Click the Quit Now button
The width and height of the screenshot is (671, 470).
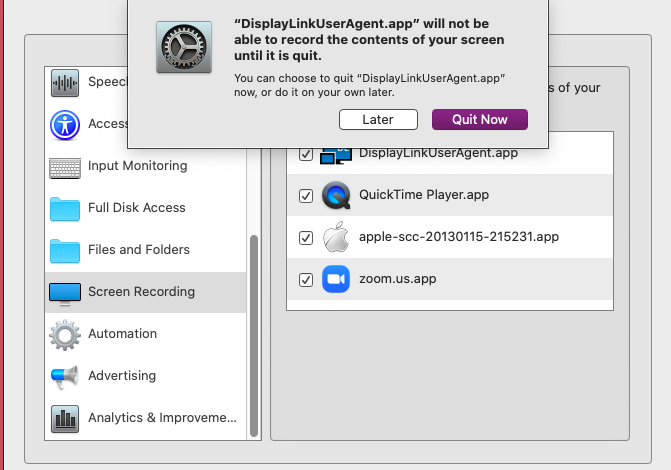coord(480,119)
